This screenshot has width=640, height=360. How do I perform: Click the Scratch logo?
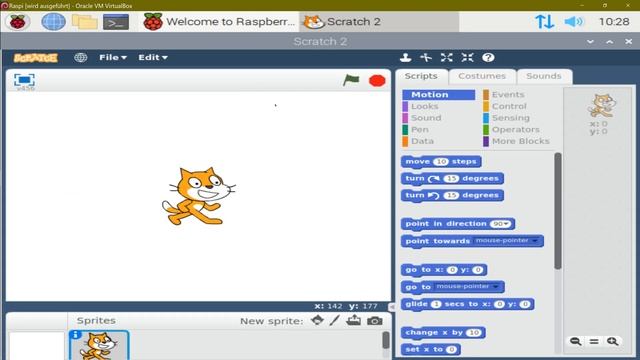(x=36, y=58)
